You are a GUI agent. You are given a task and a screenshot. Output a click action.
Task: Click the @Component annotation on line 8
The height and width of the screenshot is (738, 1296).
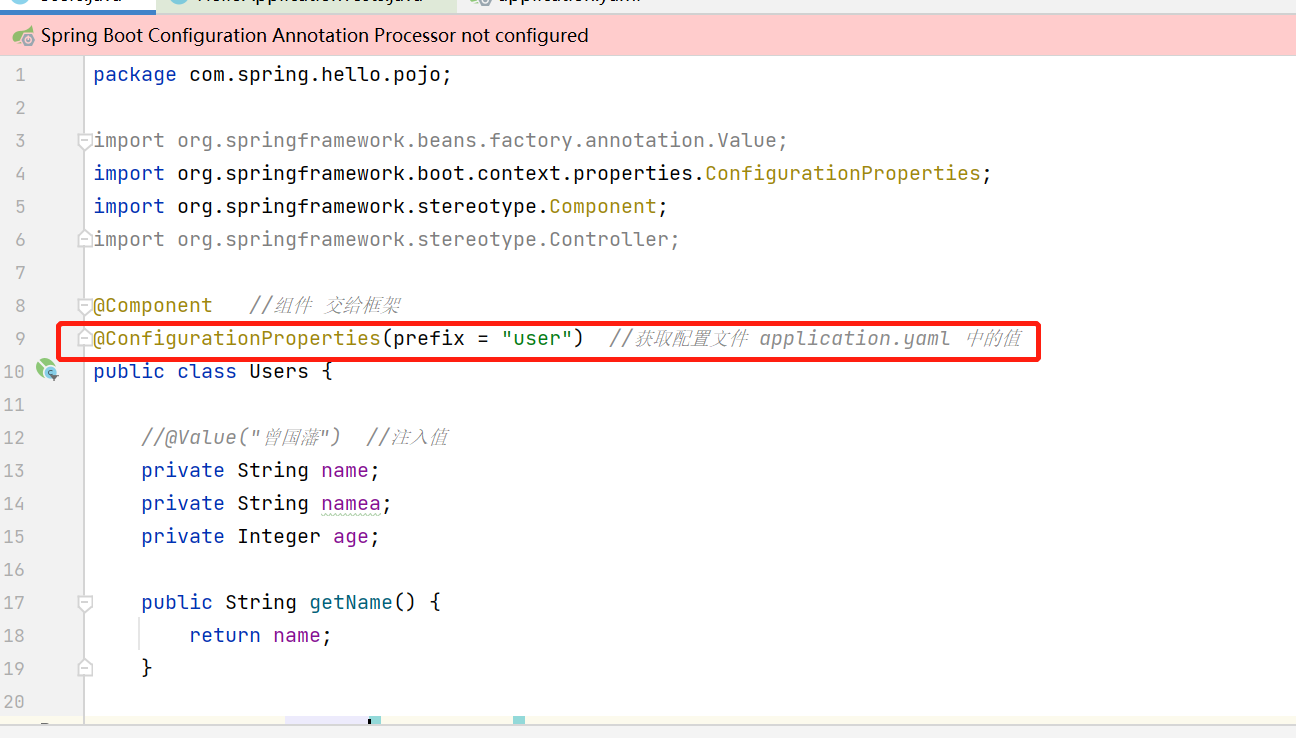pyautogui.click(x=153, y=305)
